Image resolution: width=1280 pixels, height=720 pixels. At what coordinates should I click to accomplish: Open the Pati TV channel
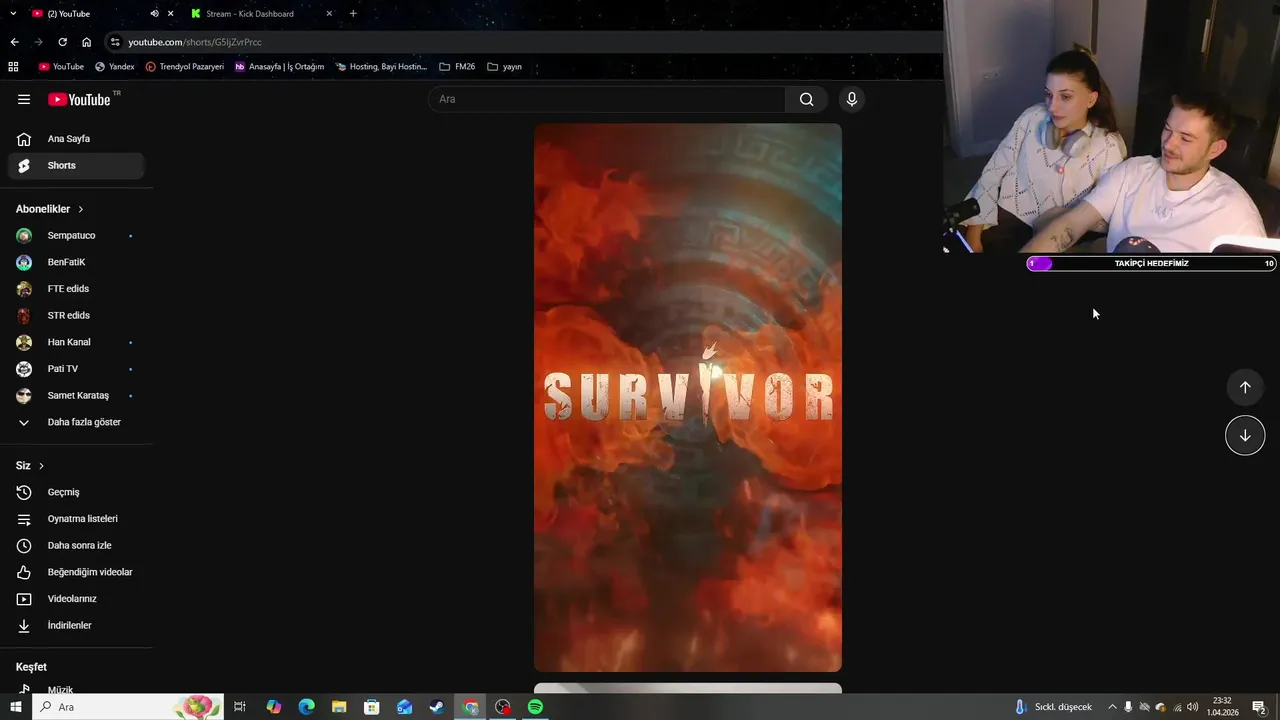click(x=76, y=369)
